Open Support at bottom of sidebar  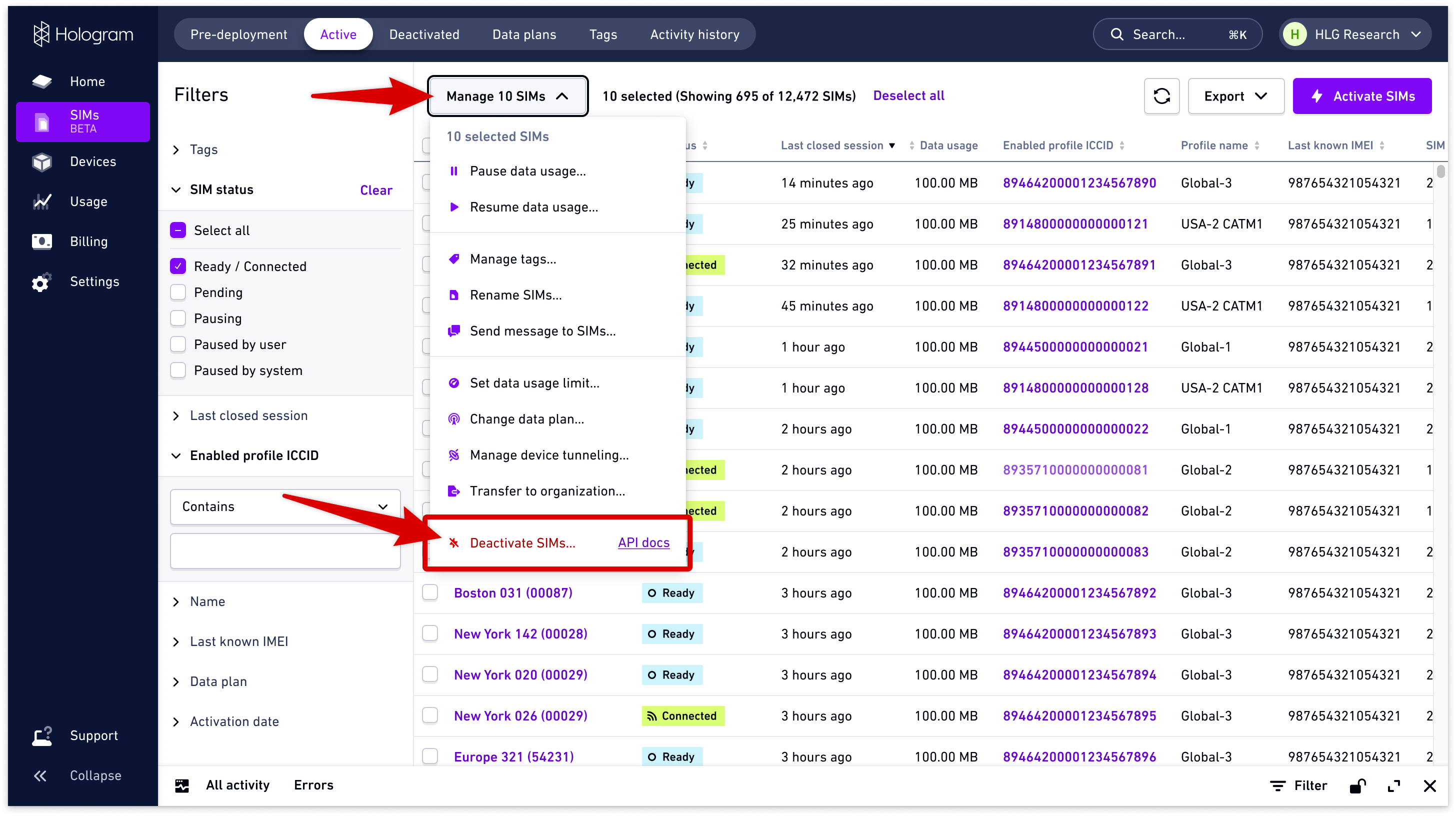coord(94,735)
